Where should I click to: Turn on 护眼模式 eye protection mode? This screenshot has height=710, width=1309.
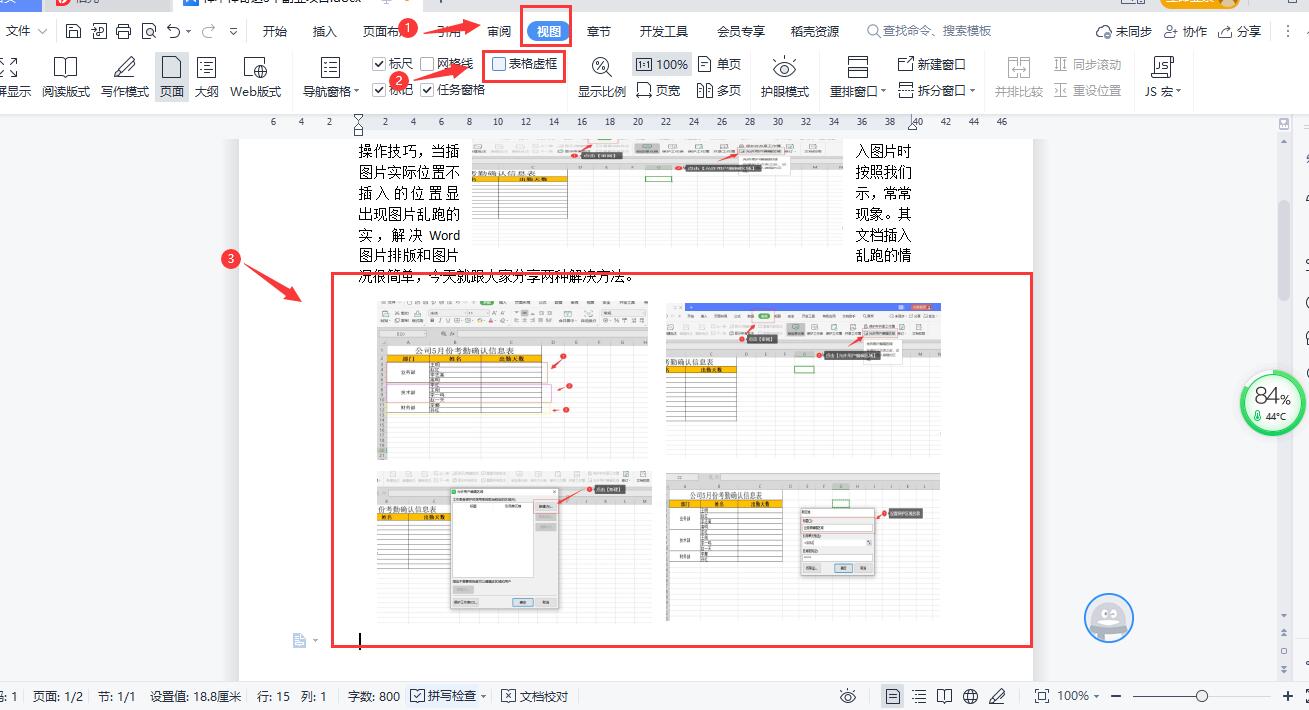[x=784, y=77]
